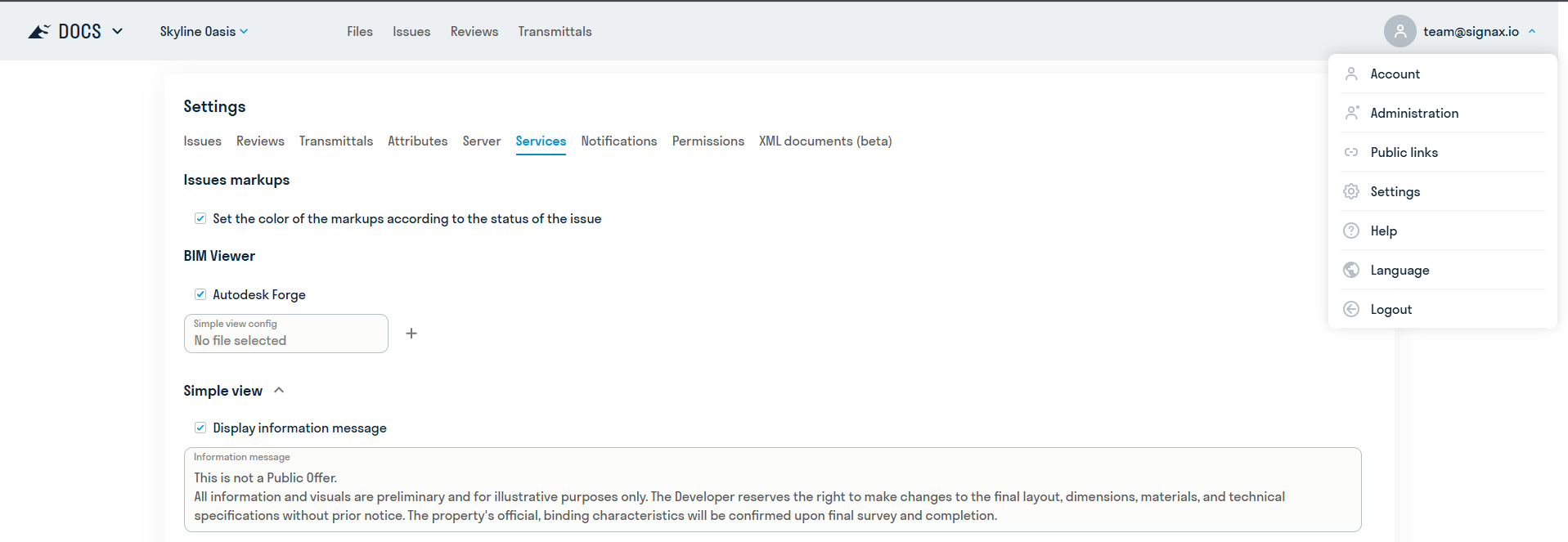This screenshot has height=542, width=1568.
Task: Uncheck the Autodesk Forge checkbox
Action: tap(200, 294)
